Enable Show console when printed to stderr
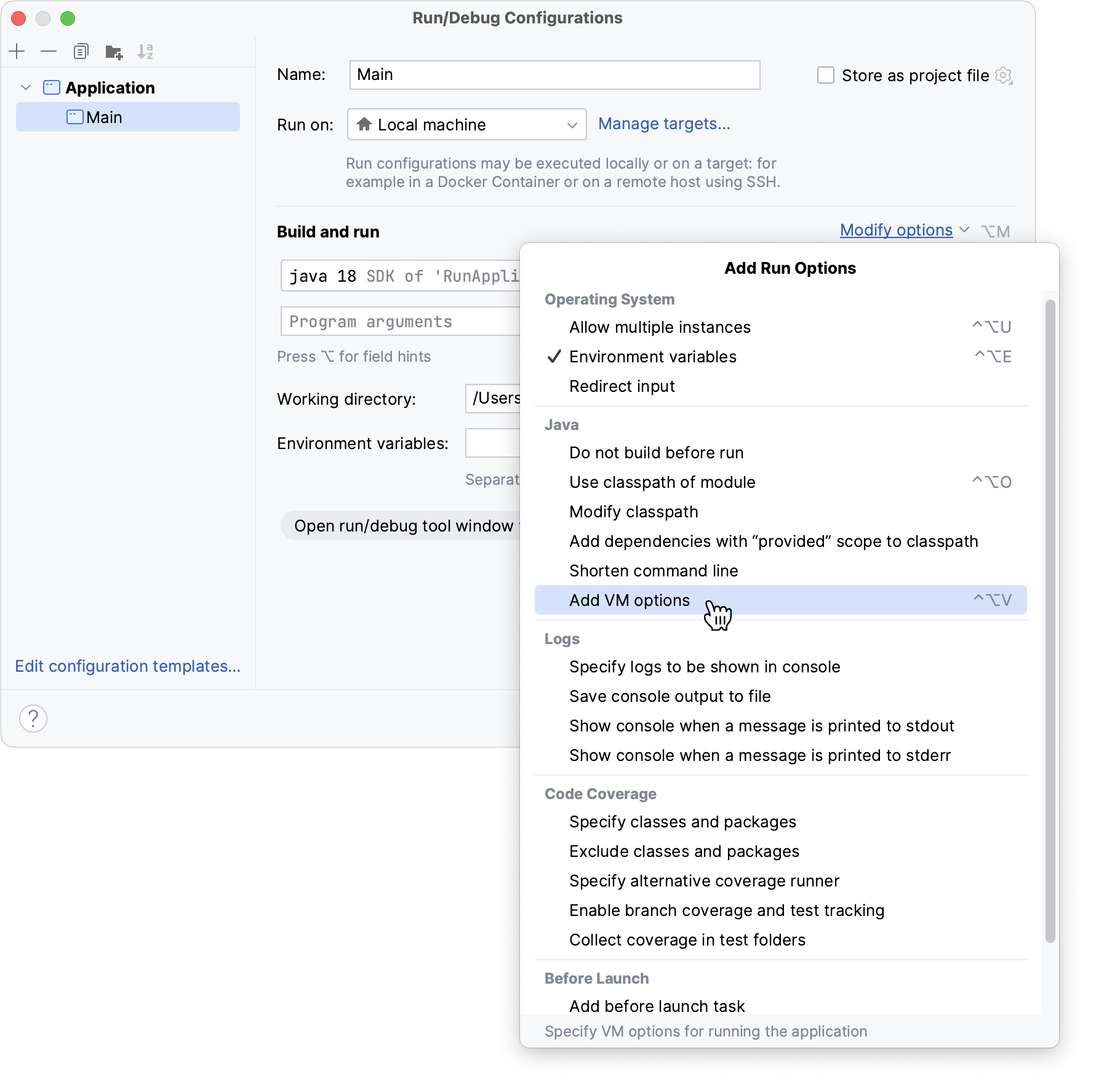 pyautogui.click(x=781, y=755)
